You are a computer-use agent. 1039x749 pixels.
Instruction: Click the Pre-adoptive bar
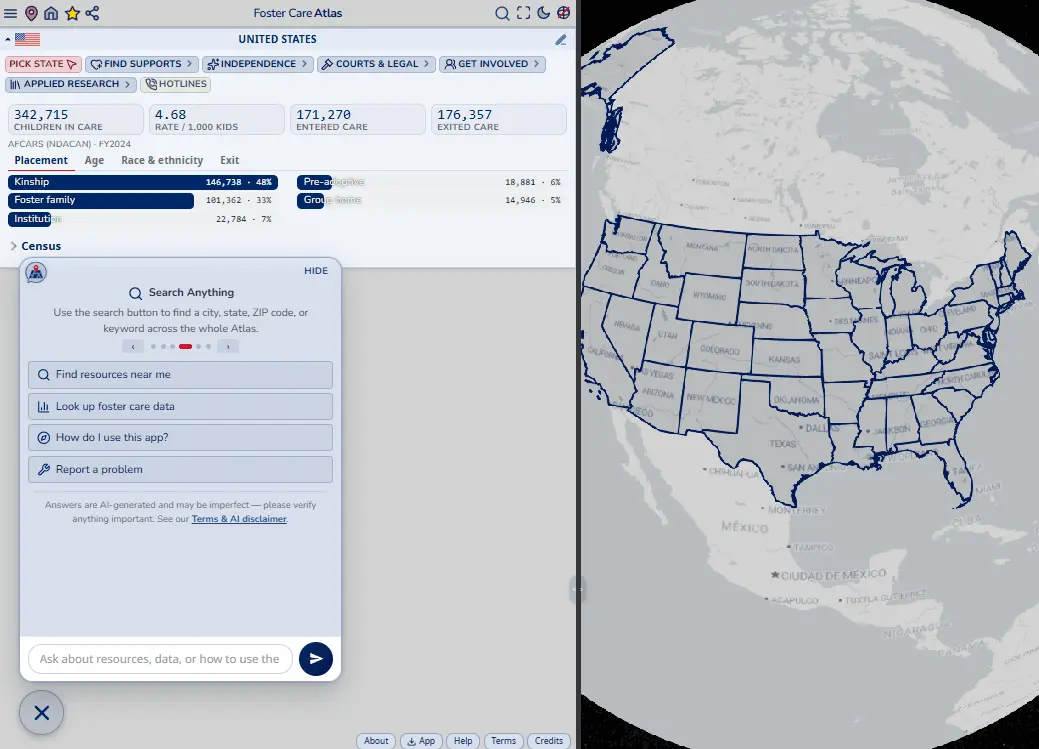click(431, 182)
